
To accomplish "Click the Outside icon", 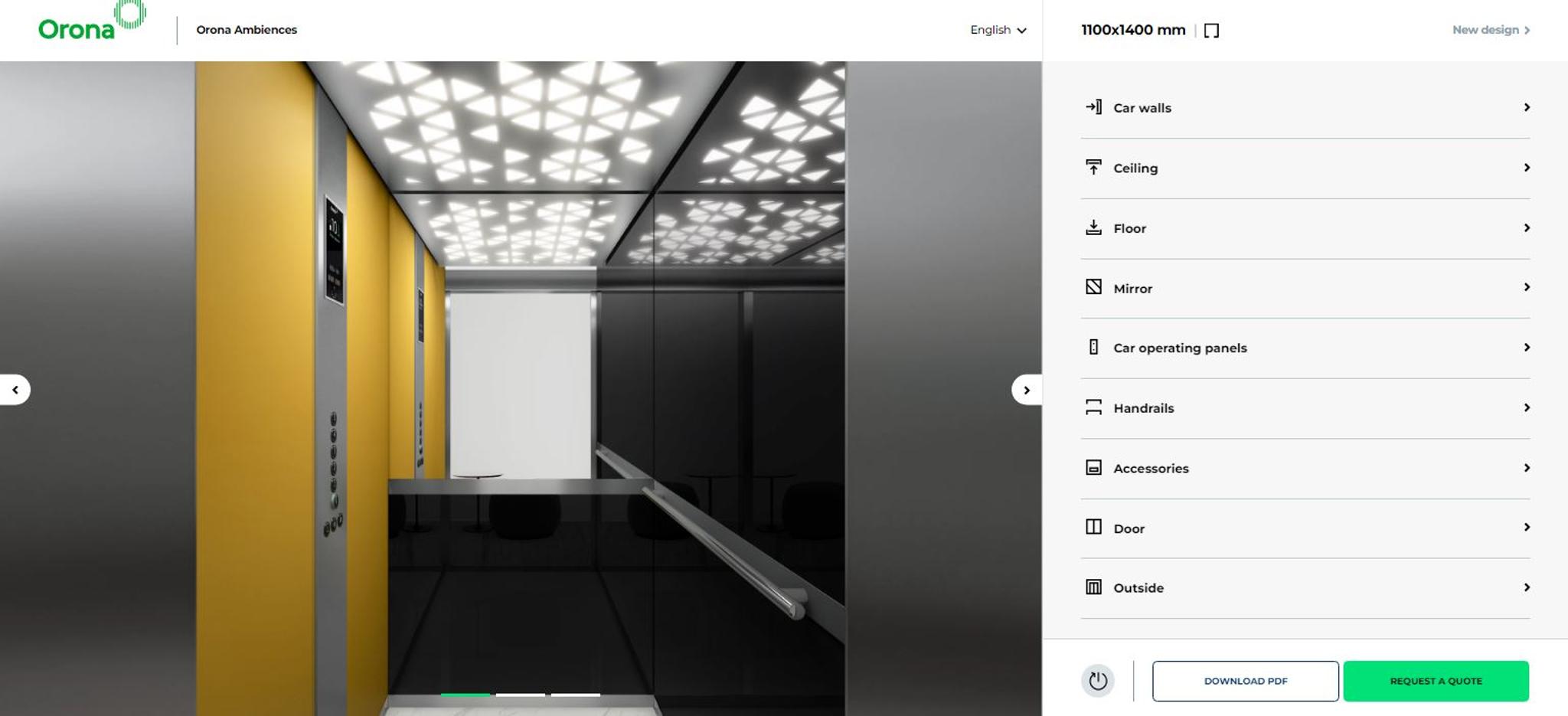I will 1093,587.
